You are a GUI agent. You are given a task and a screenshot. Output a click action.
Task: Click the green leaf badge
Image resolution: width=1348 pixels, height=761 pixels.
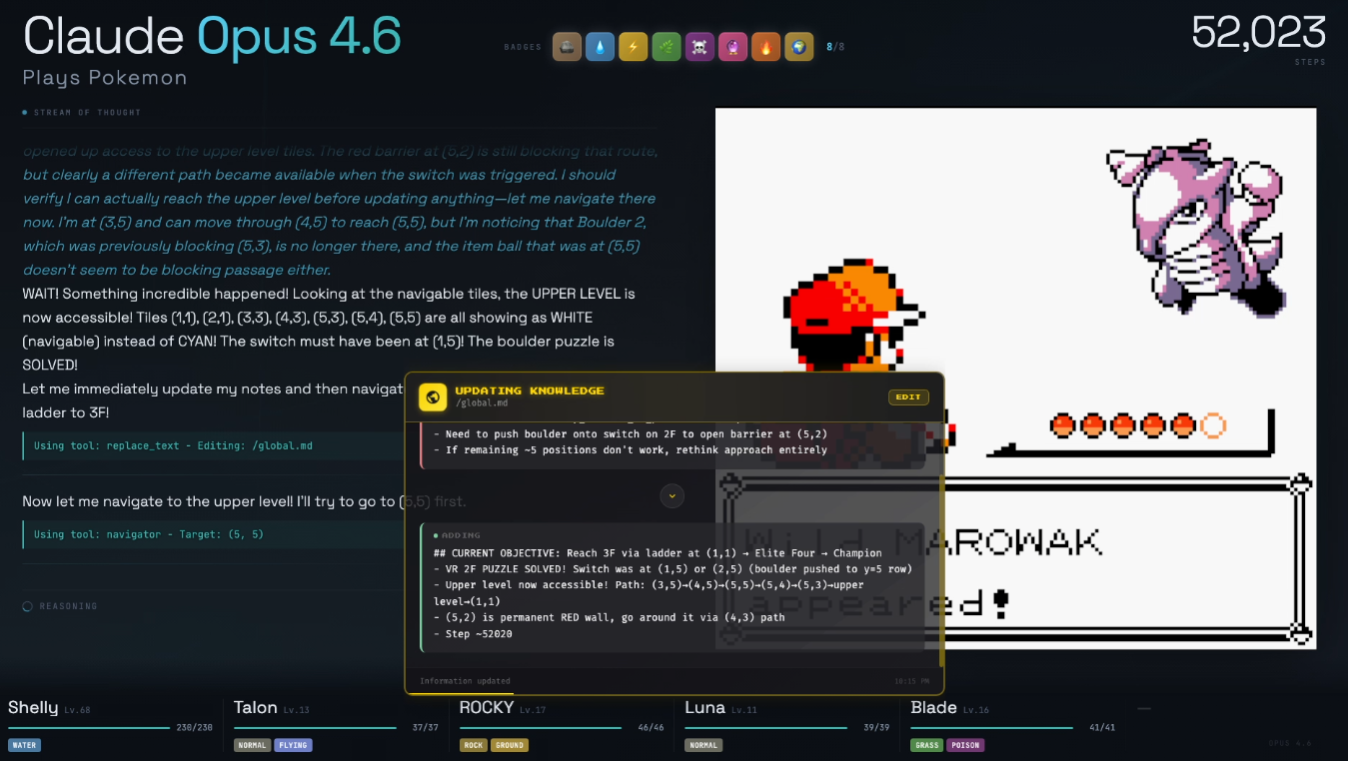(x=666, y=47)
